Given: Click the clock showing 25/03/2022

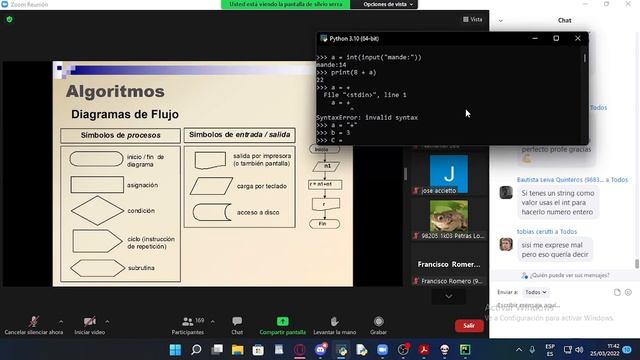Looking at the screenshot, I should [605, 350].
